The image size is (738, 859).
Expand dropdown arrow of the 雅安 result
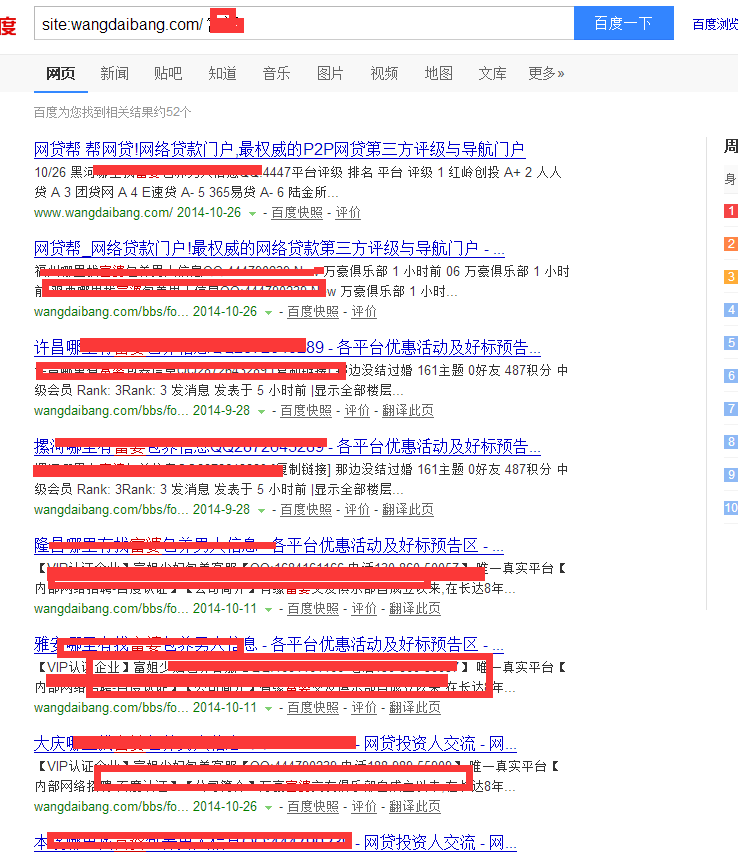[268, 709]
